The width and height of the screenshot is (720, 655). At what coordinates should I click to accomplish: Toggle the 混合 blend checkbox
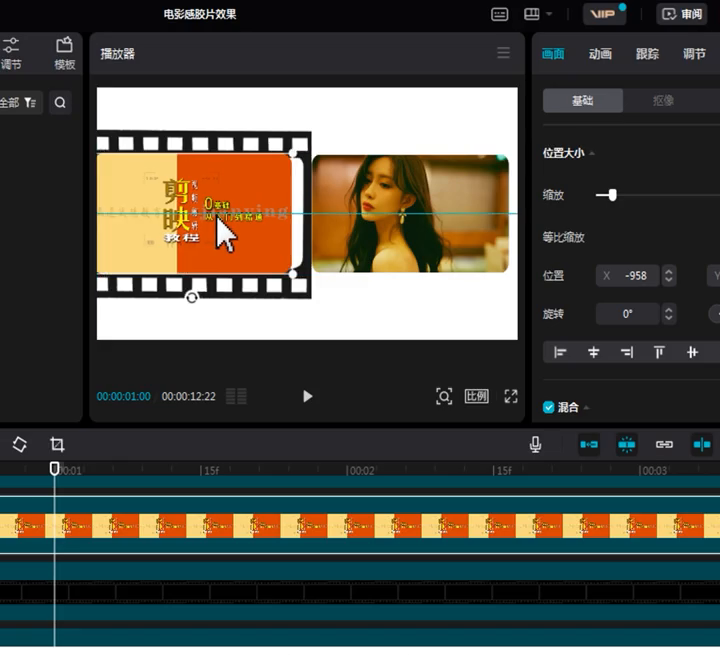[x=548, y=407]
